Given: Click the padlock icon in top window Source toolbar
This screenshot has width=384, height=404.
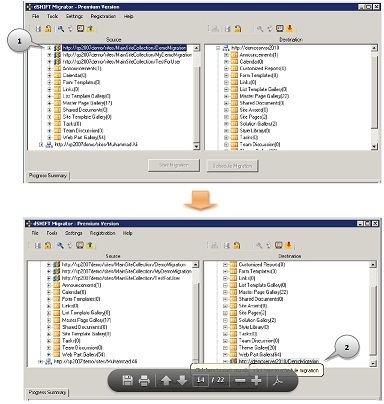Looking at the screenshot, I should [48, 29].
